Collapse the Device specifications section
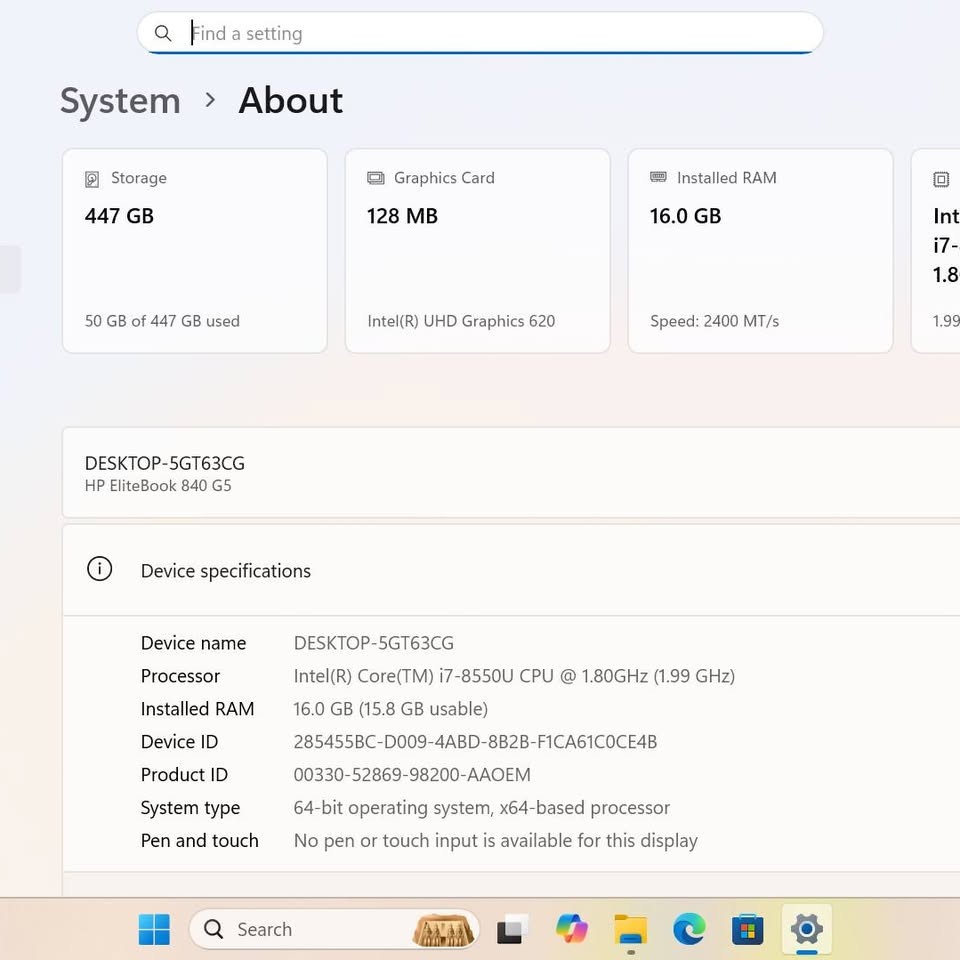960x960 pixels. [x=511, y=571]
